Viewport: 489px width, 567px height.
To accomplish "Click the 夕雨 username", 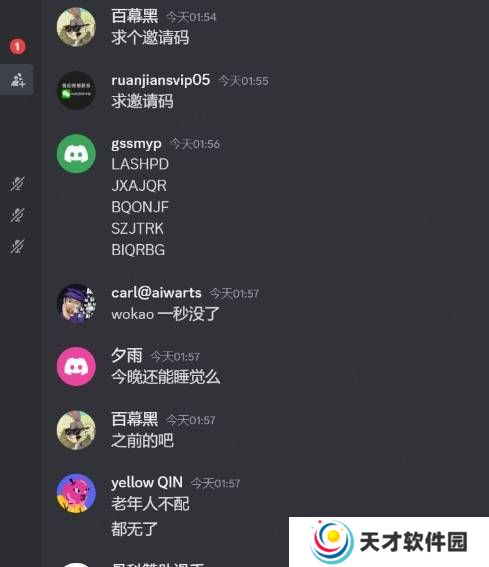I will coord(127,356).
